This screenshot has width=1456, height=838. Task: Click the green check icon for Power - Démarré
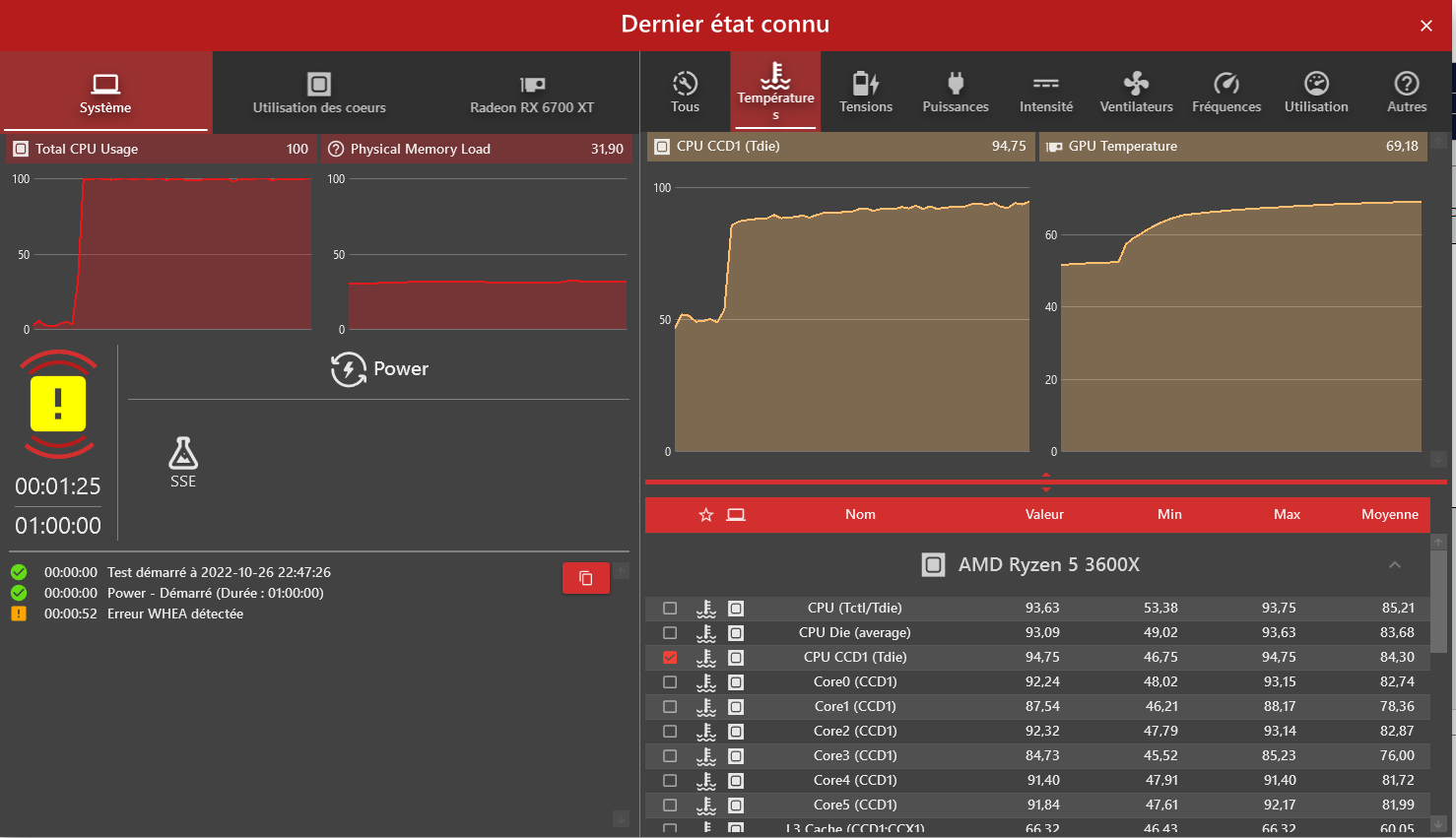point(19,593)
